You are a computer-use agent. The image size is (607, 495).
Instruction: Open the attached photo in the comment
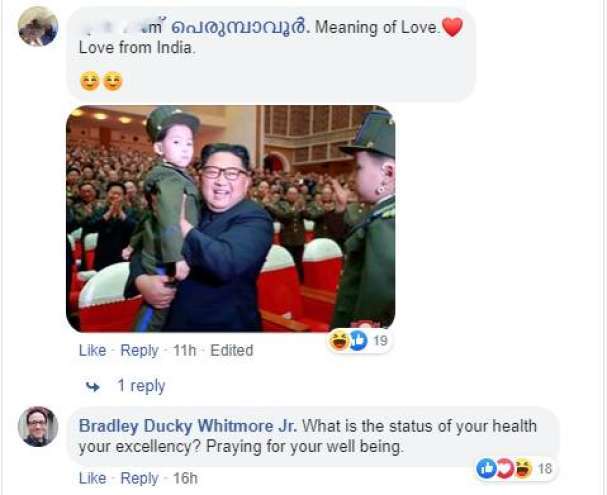click(x=231, y=219)
